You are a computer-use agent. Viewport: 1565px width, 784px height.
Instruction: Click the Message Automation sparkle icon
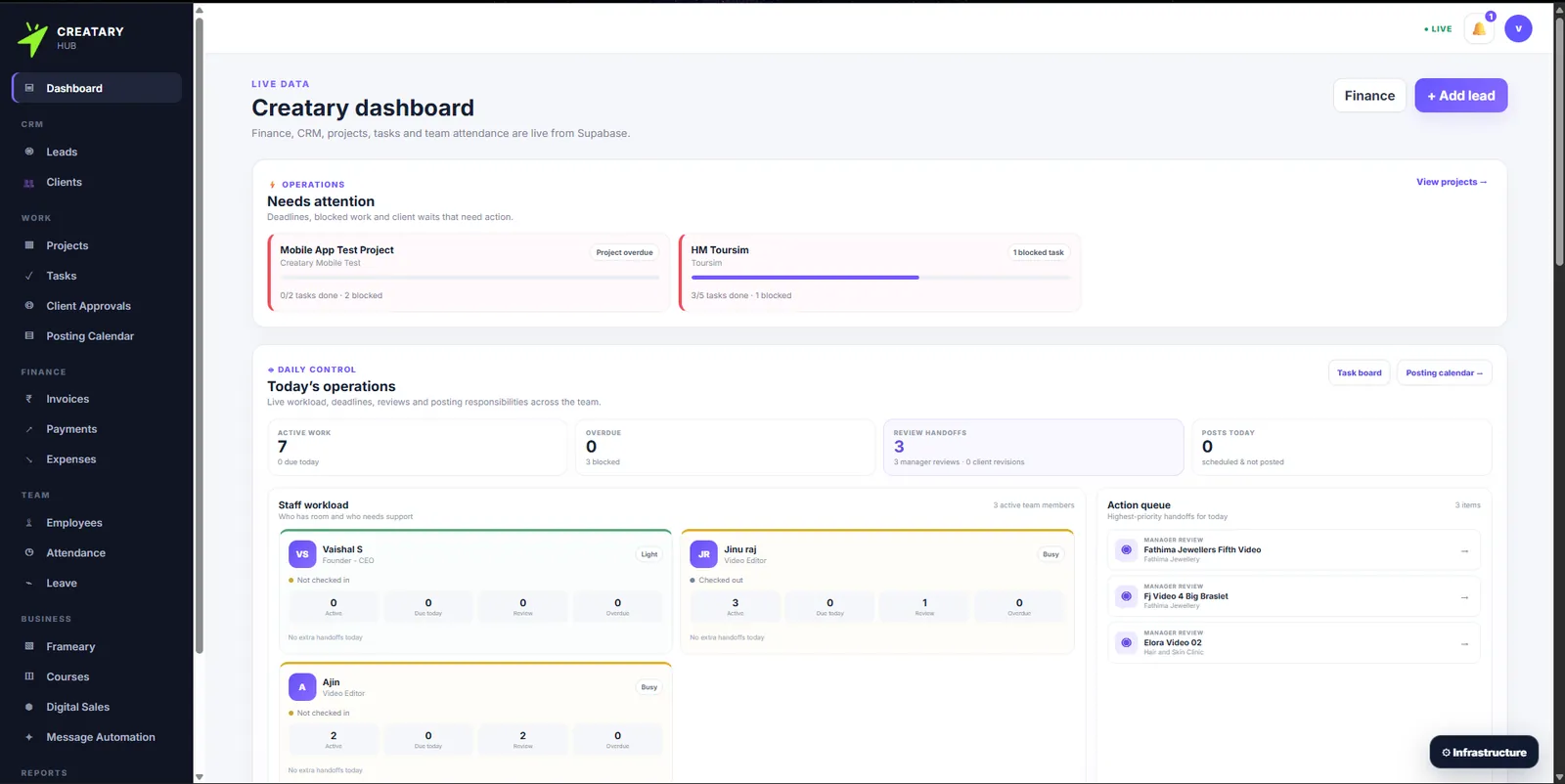[x=29, y=737]
